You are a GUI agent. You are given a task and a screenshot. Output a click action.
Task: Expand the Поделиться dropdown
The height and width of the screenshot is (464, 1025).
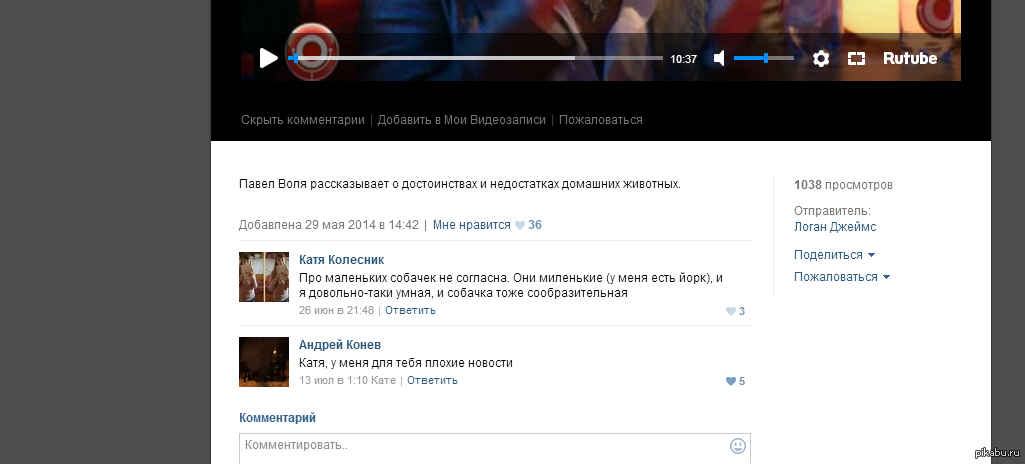[x=834, y=255]
